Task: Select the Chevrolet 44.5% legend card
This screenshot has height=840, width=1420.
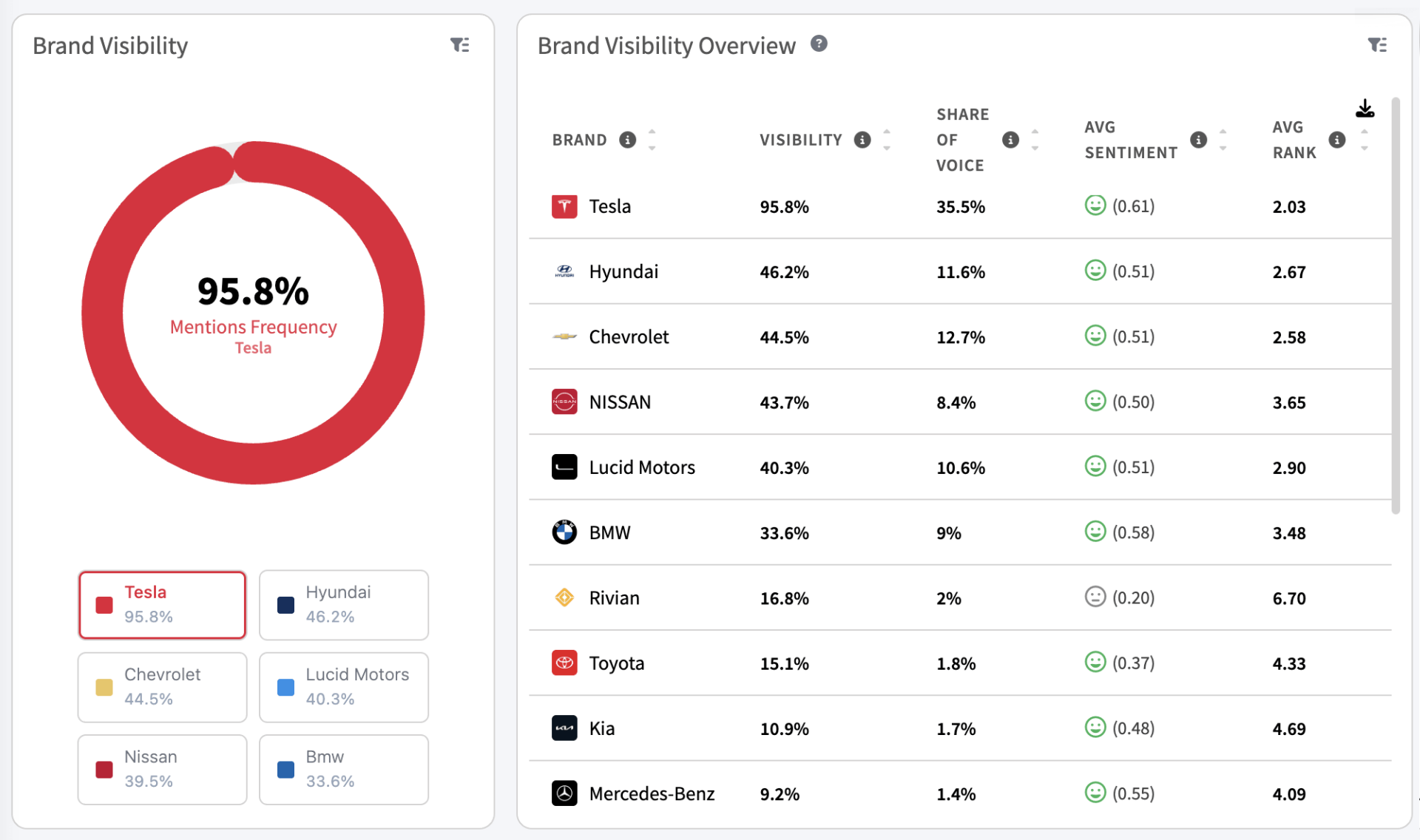Action: click(x=162, y=687)
